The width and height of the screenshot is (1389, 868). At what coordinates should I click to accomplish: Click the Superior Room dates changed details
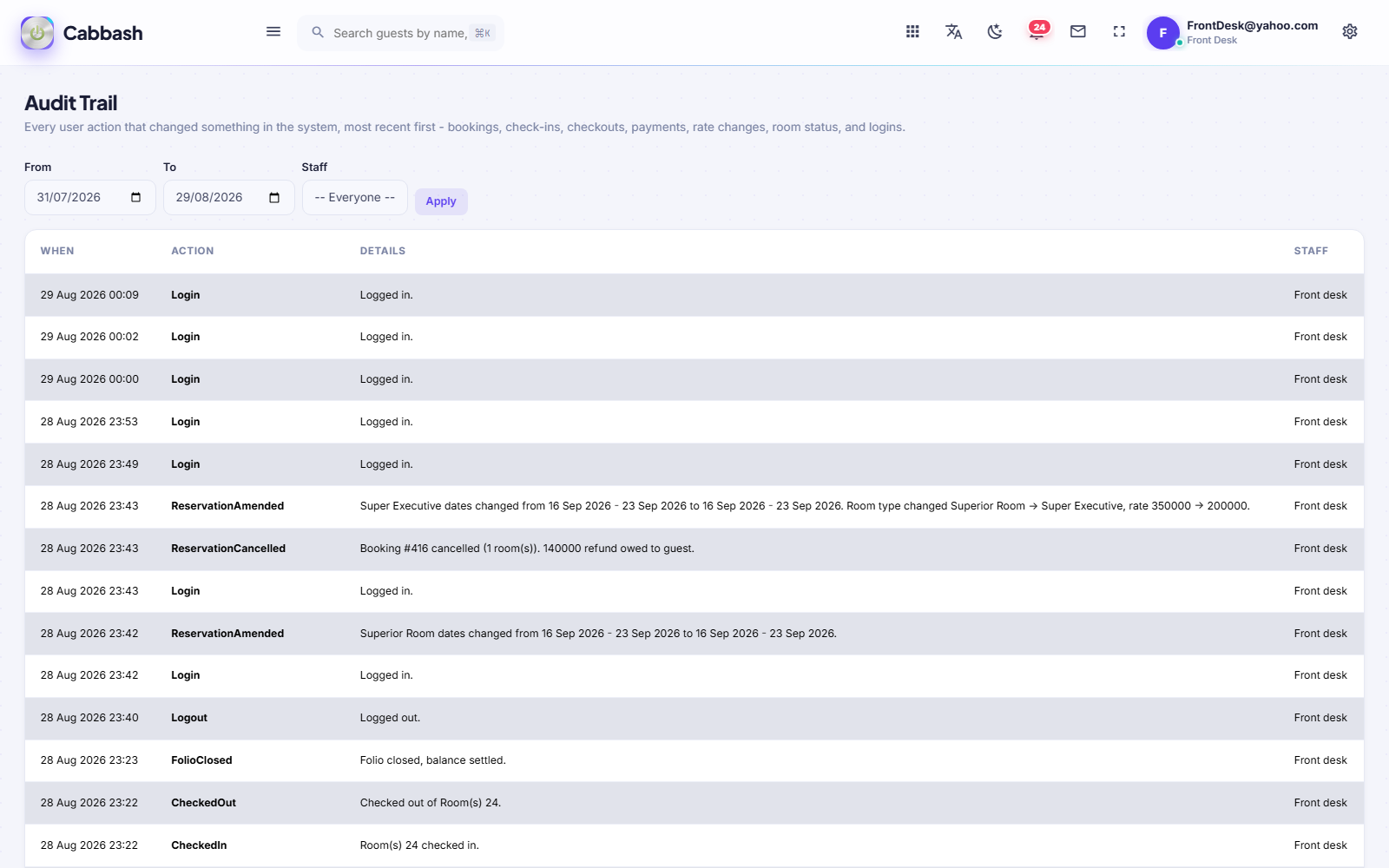pos(598,634)
